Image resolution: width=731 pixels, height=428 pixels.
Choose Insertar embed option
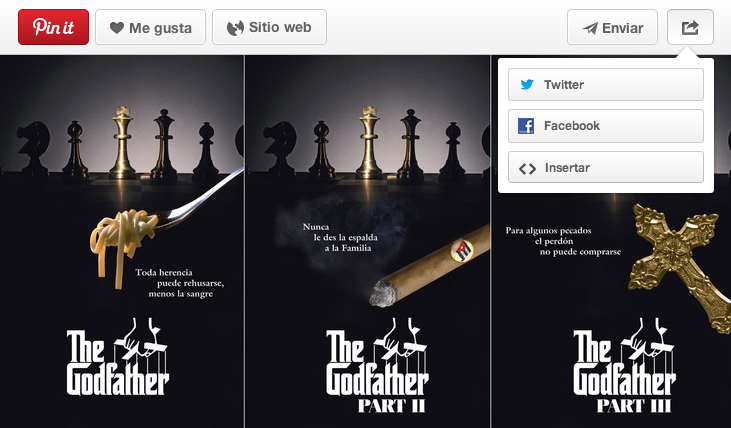(606, 167)
